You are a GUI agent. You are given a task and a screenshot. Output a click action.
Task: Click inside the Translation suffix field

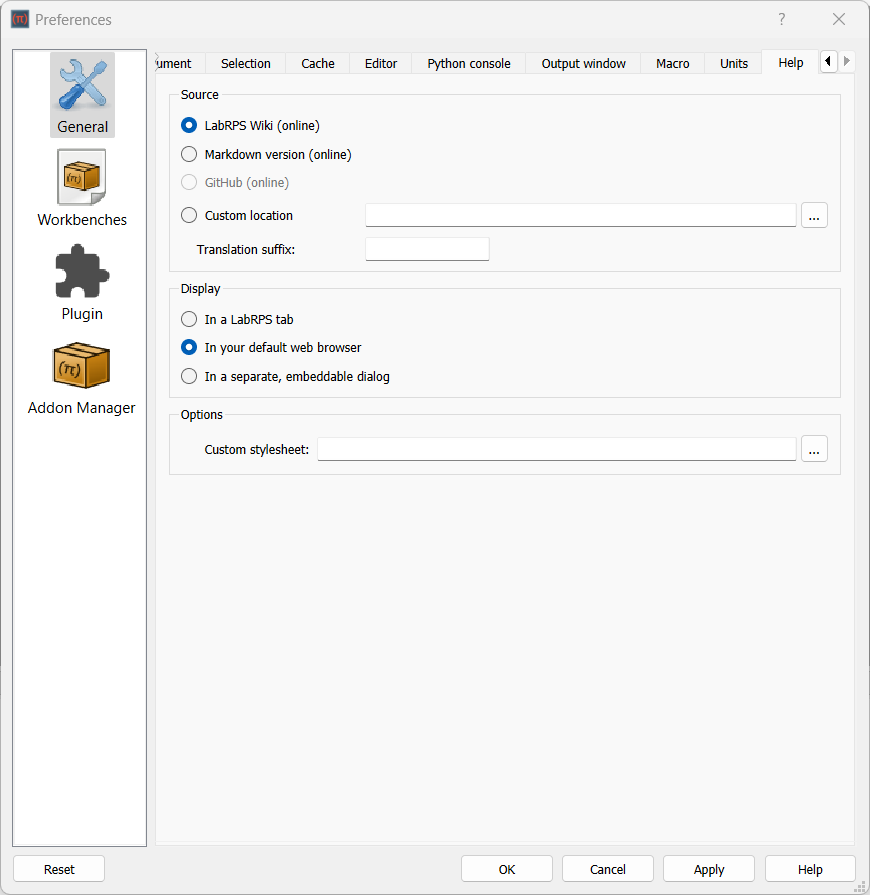pos(427,249)
